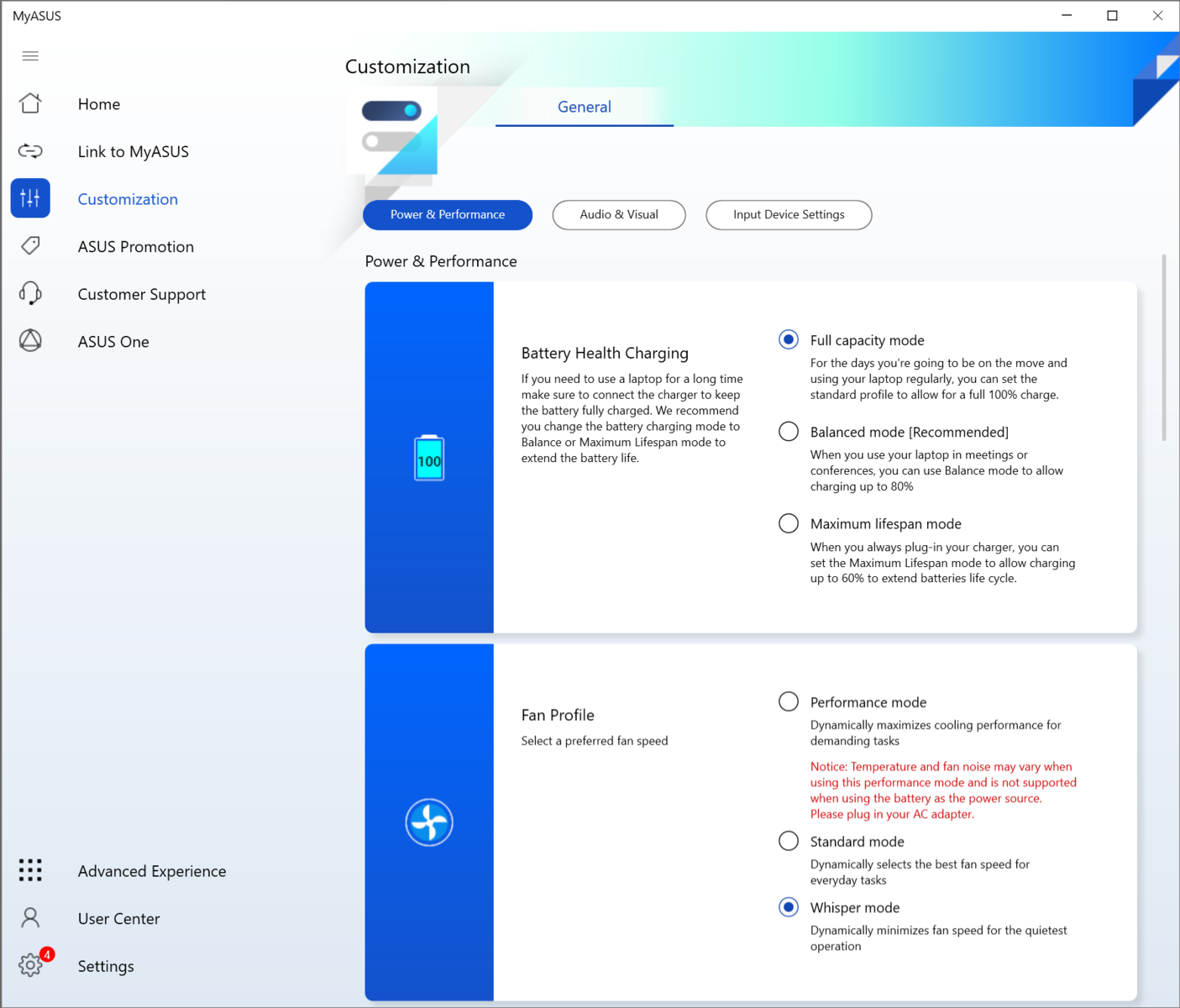Click the battery 100 icon
This screenshot has height=1008, width=1180.
point(429,458)
